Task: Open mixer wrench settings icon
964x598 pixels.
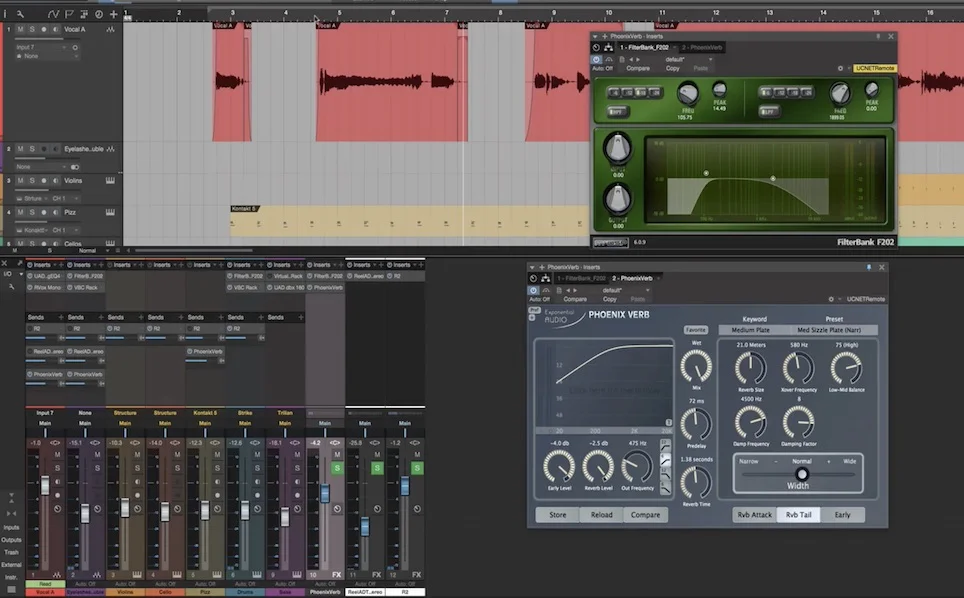Action: pos(11,286)
